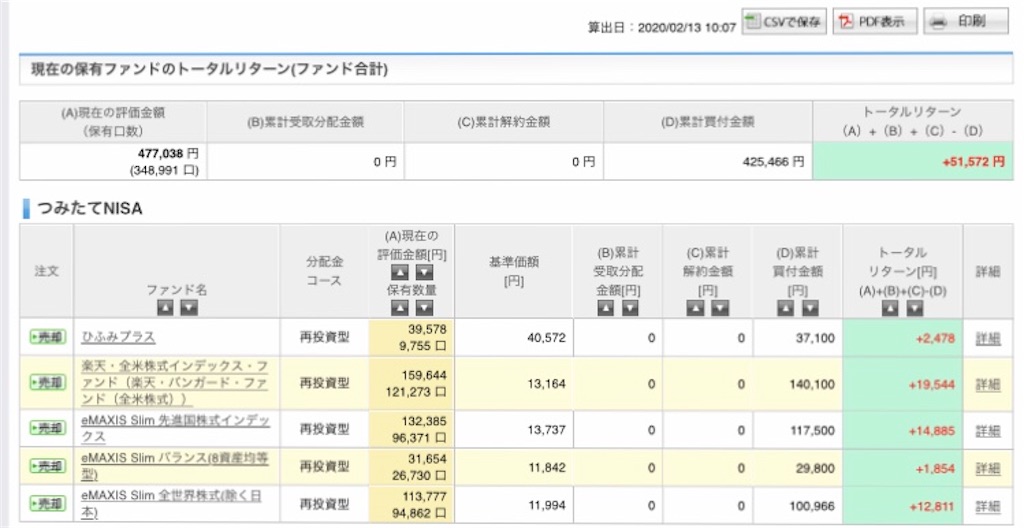Open the PDF表示 view

point(874,22)
